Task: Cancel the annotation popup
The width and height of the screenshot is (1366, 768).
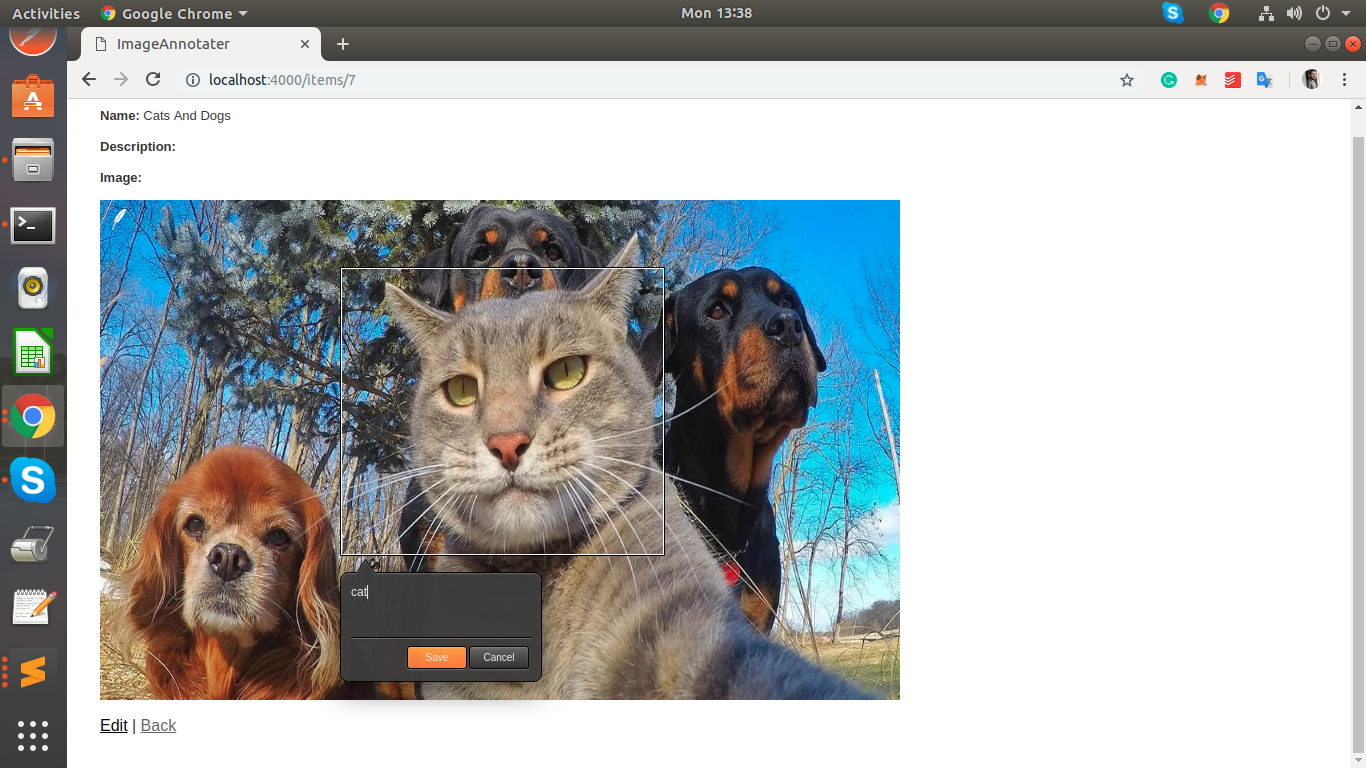Action: click(498, 657)
